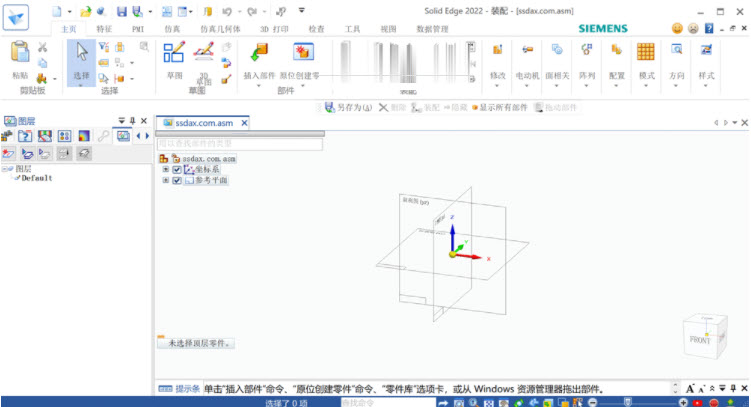This screenshot has width=751, height=407.
Task: Close the ssdax.com.asm document tab
Action: (x=244, y=123)
